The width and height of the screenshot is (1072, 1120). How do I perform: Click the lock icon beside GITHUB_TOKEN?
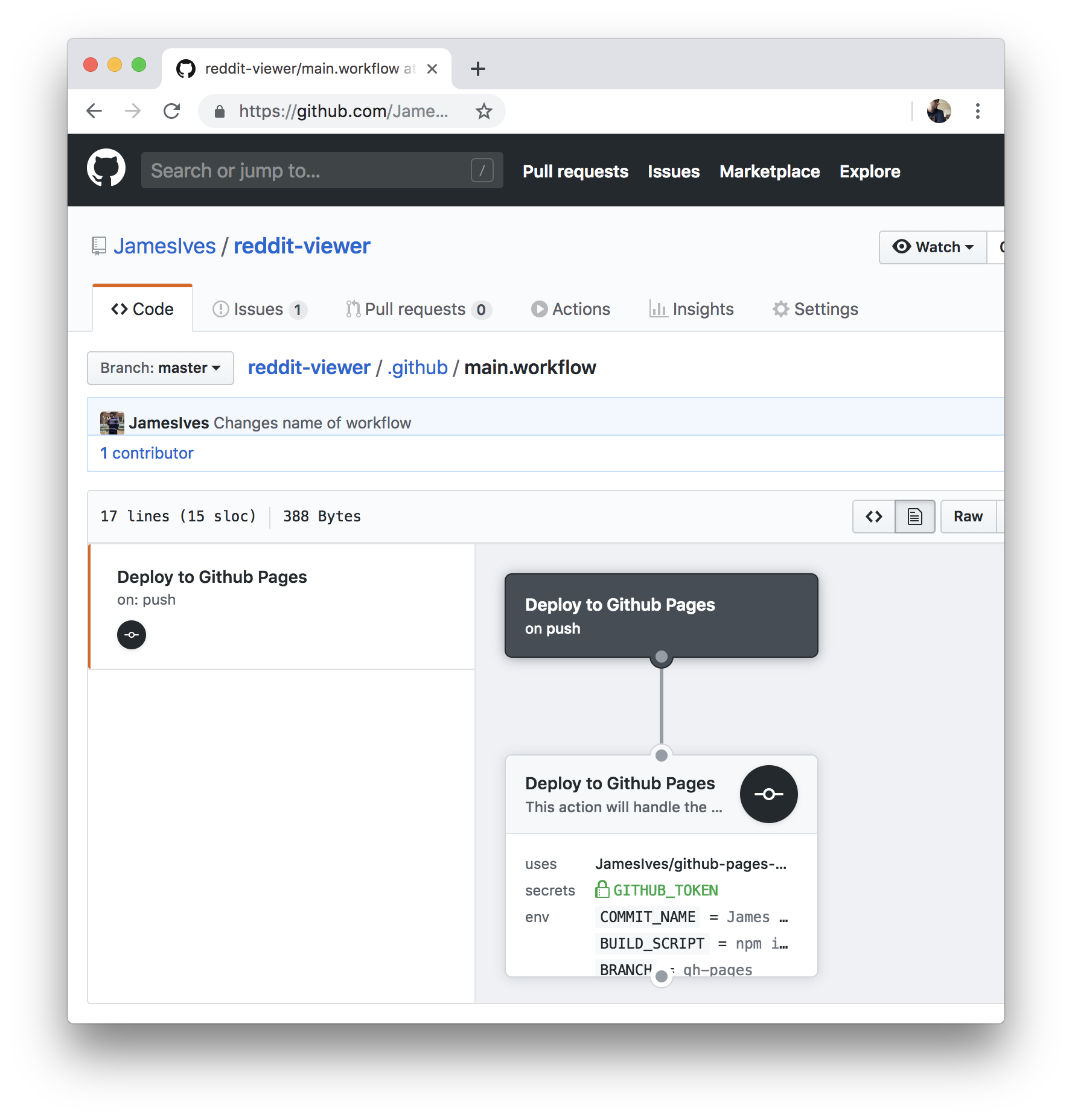click(602, 889)
